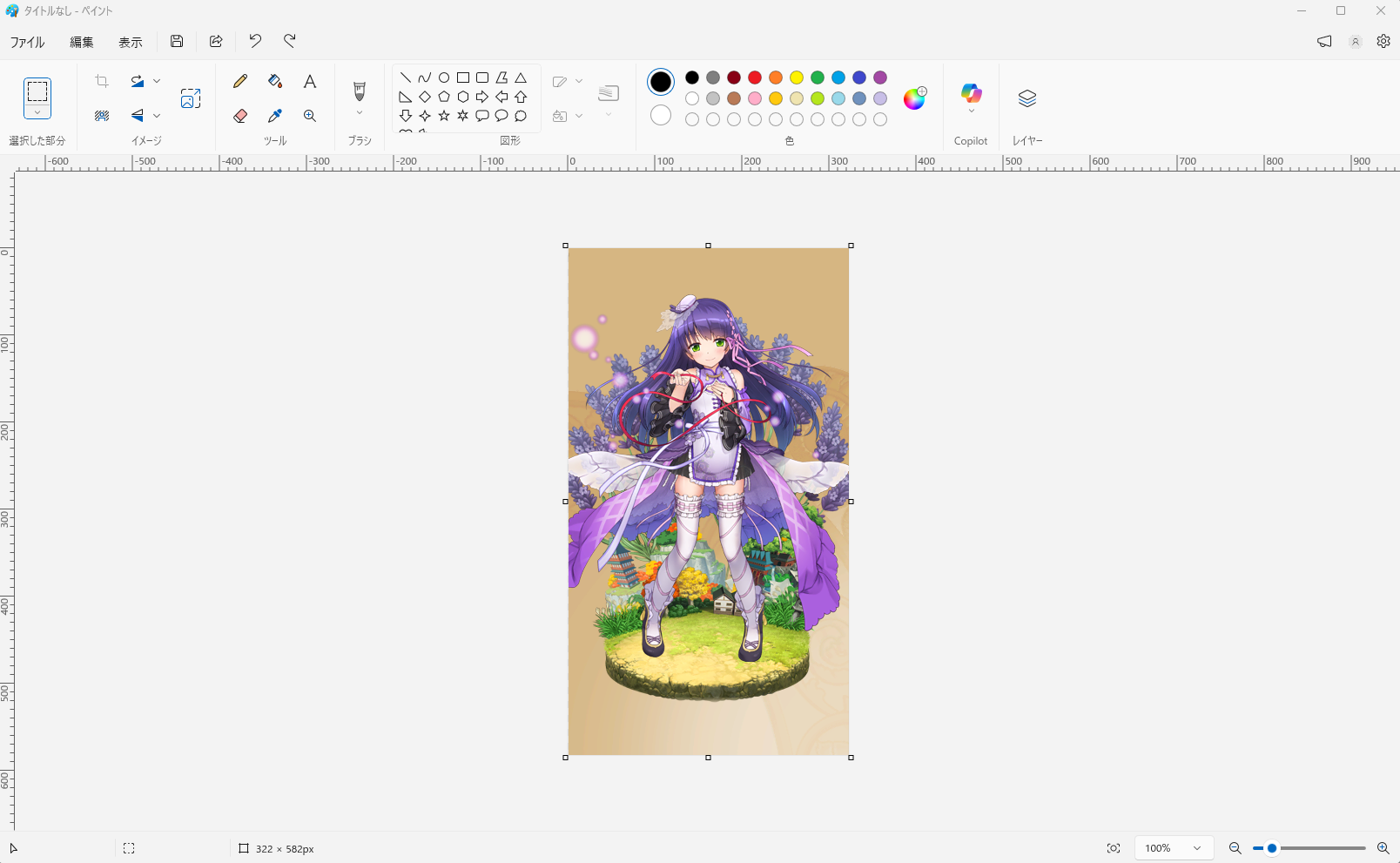
Task: Click the bottom-right canvas resize handle
Action: (851, 758)
